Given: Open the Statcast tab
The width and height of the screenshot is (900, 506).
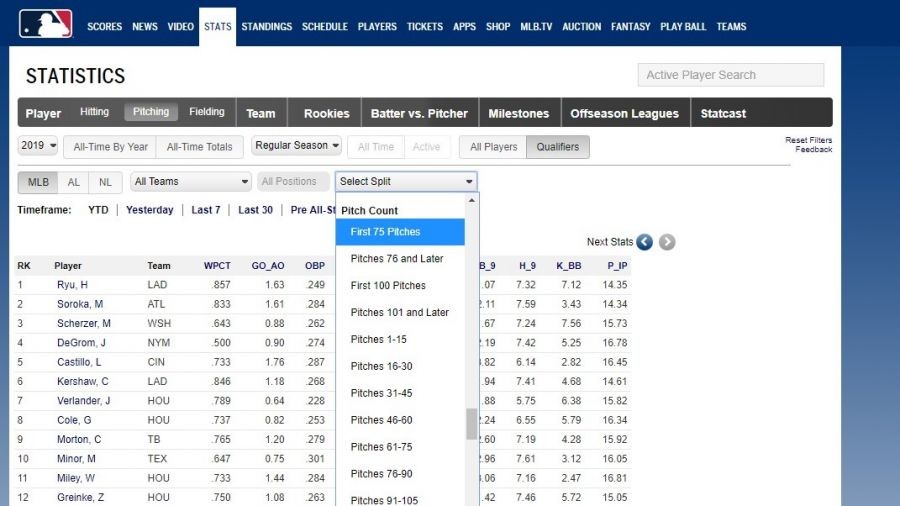Looking at the screenshot, I should pos(723,114).
